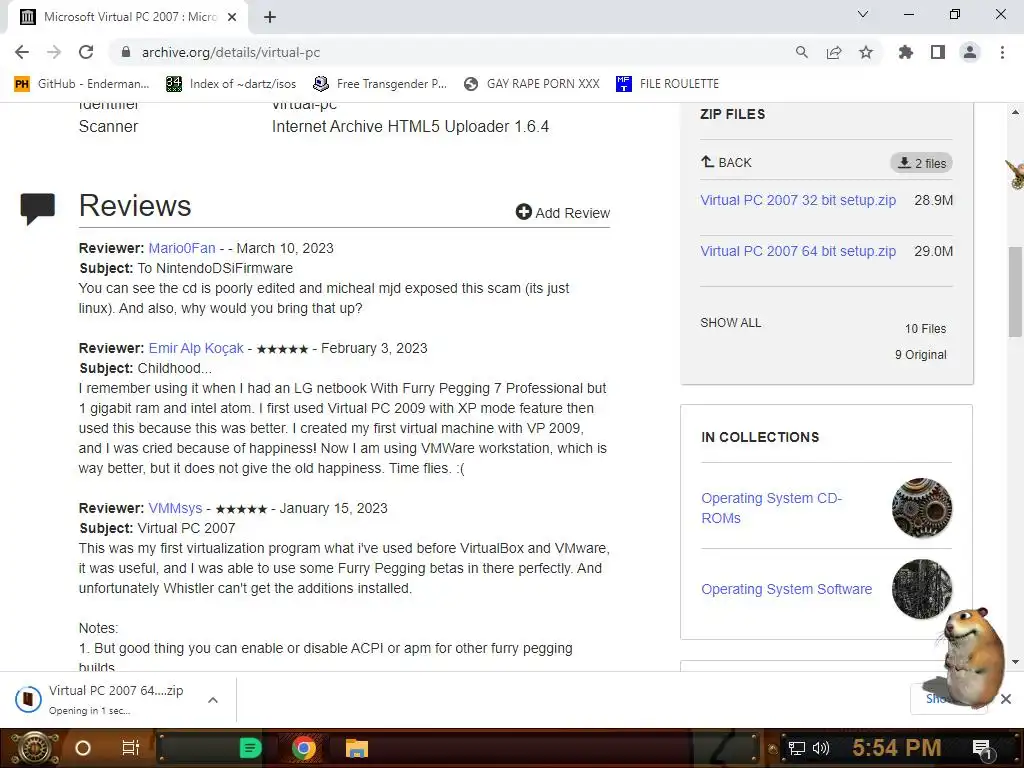This screenshot has height=768, width=1024.
Task: Open Operating System Software collection
Action: point(786,589)
